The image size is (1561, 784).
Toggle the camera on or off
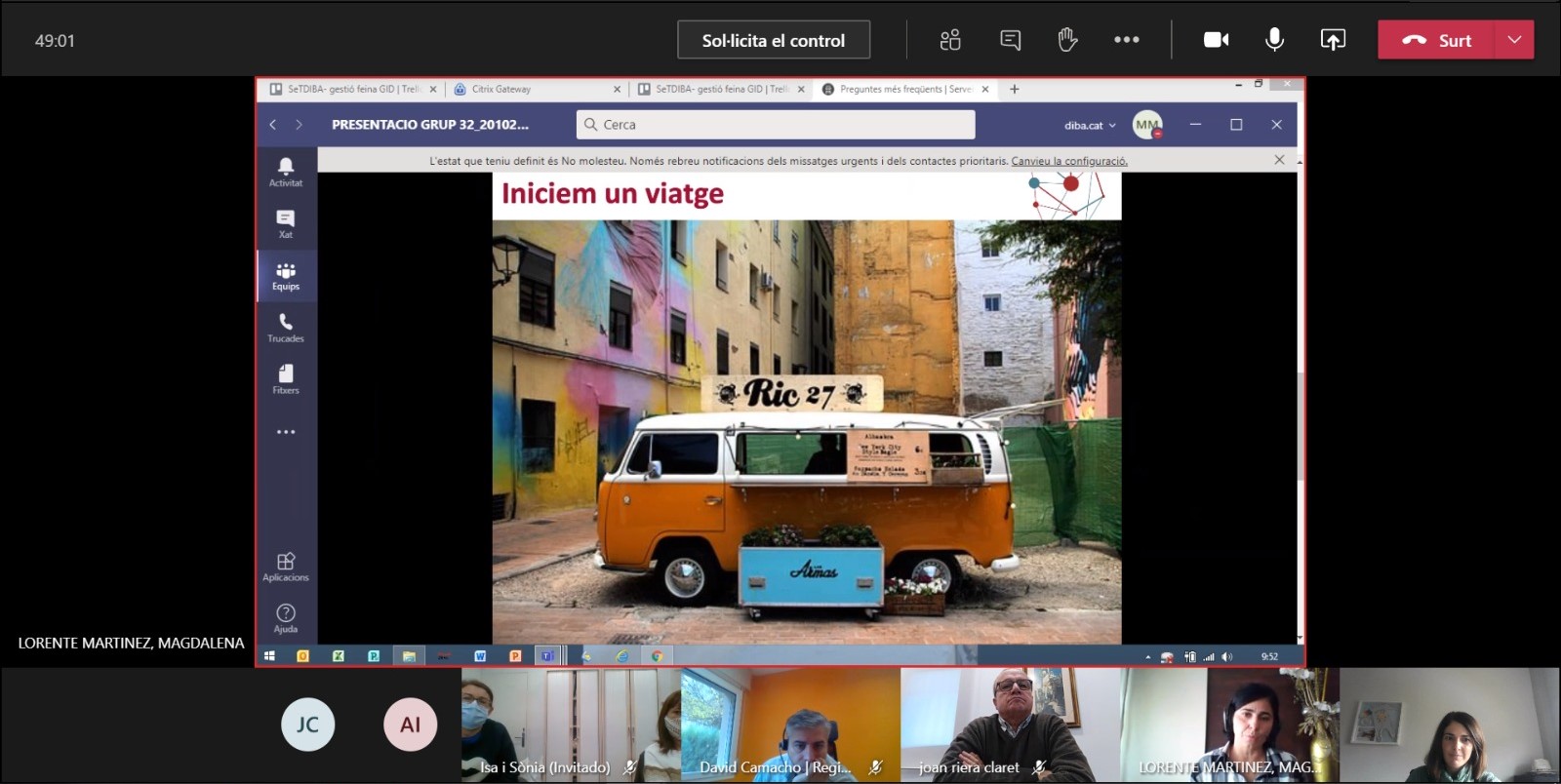[1216, 40]
